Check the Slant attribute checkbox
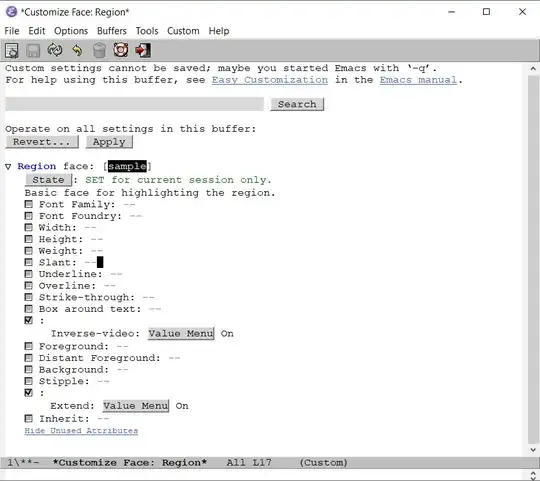 29,262
